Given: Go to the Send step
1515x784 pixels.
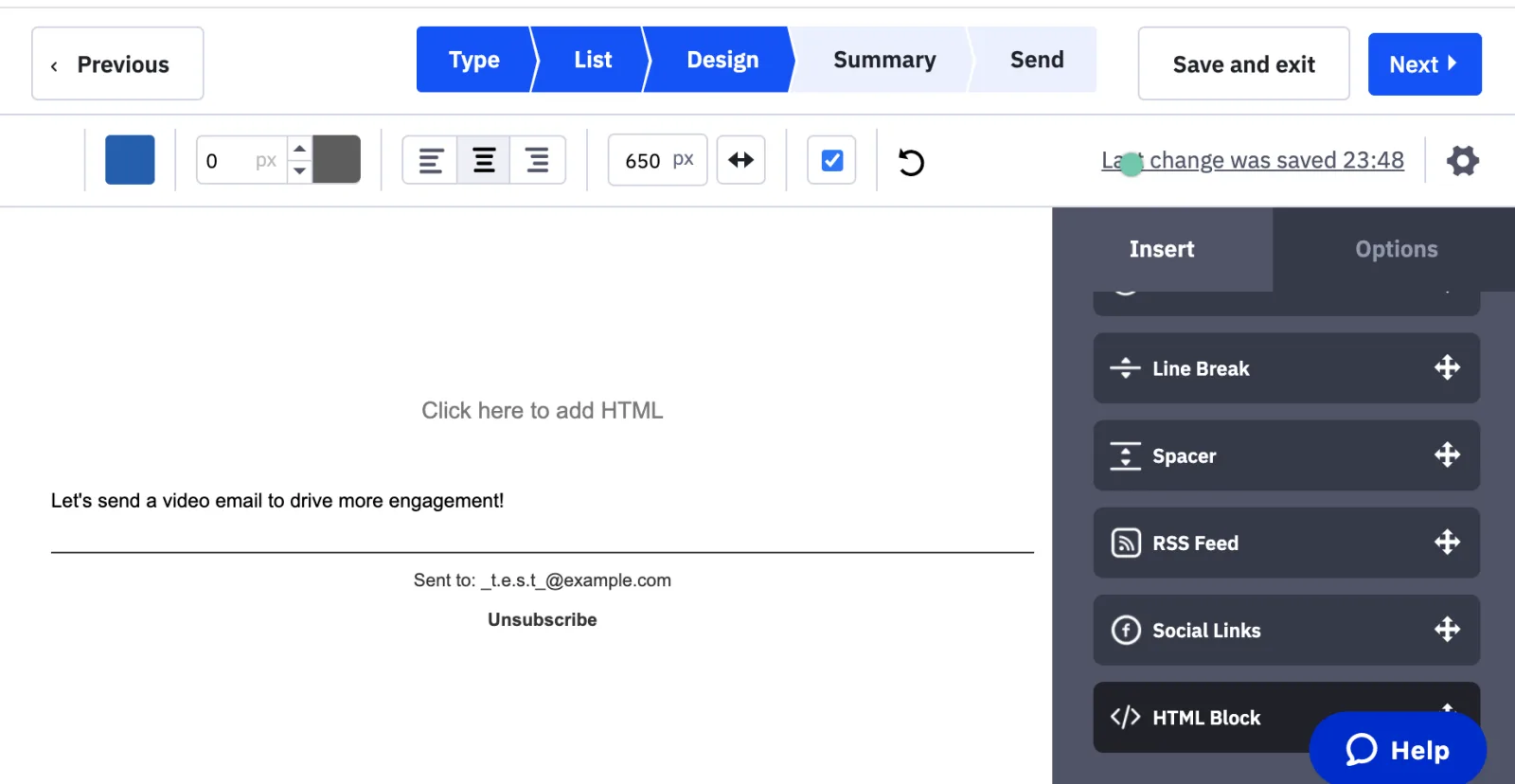Looking at the screenshot, I should pos(1037,60).
